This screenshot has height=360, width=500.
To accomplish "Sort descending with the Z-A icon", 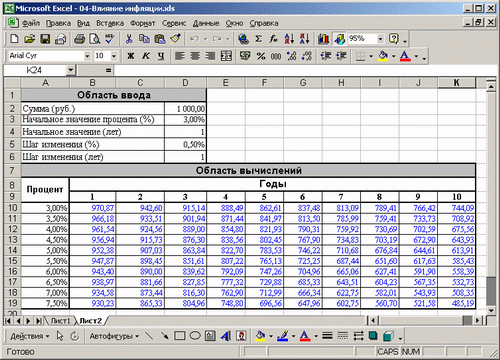I will 304,39.
